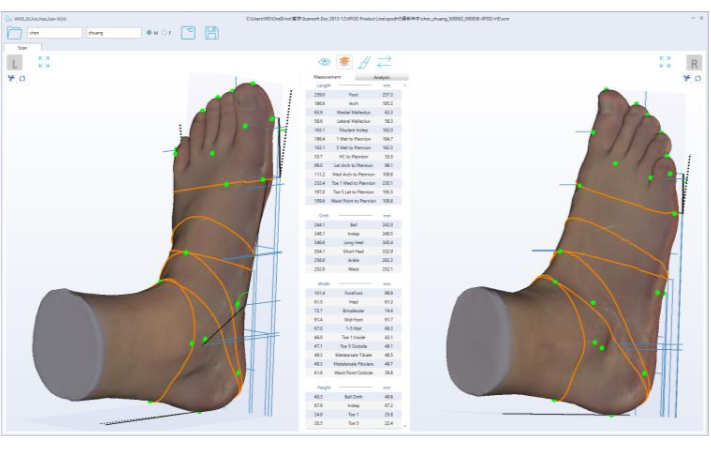Toggle the eye visibility icon
The height and width of the screenshot is (453, 711).
(x=325, y=62)
